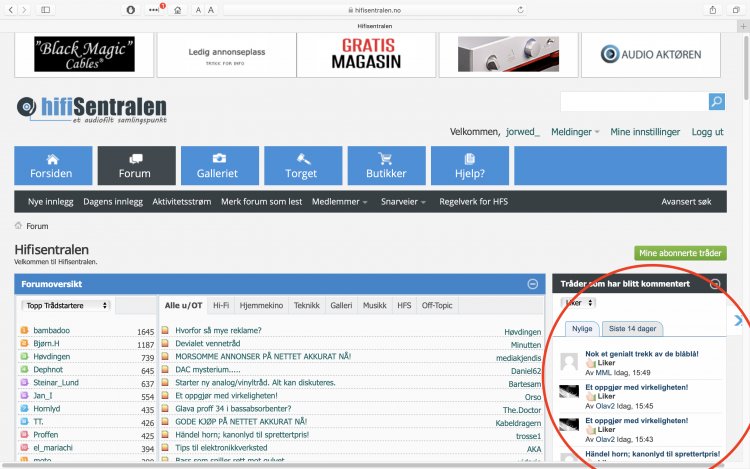Open Safari share icon
Image resolution: width=750 pixels, height=469 pixels.
713,10
